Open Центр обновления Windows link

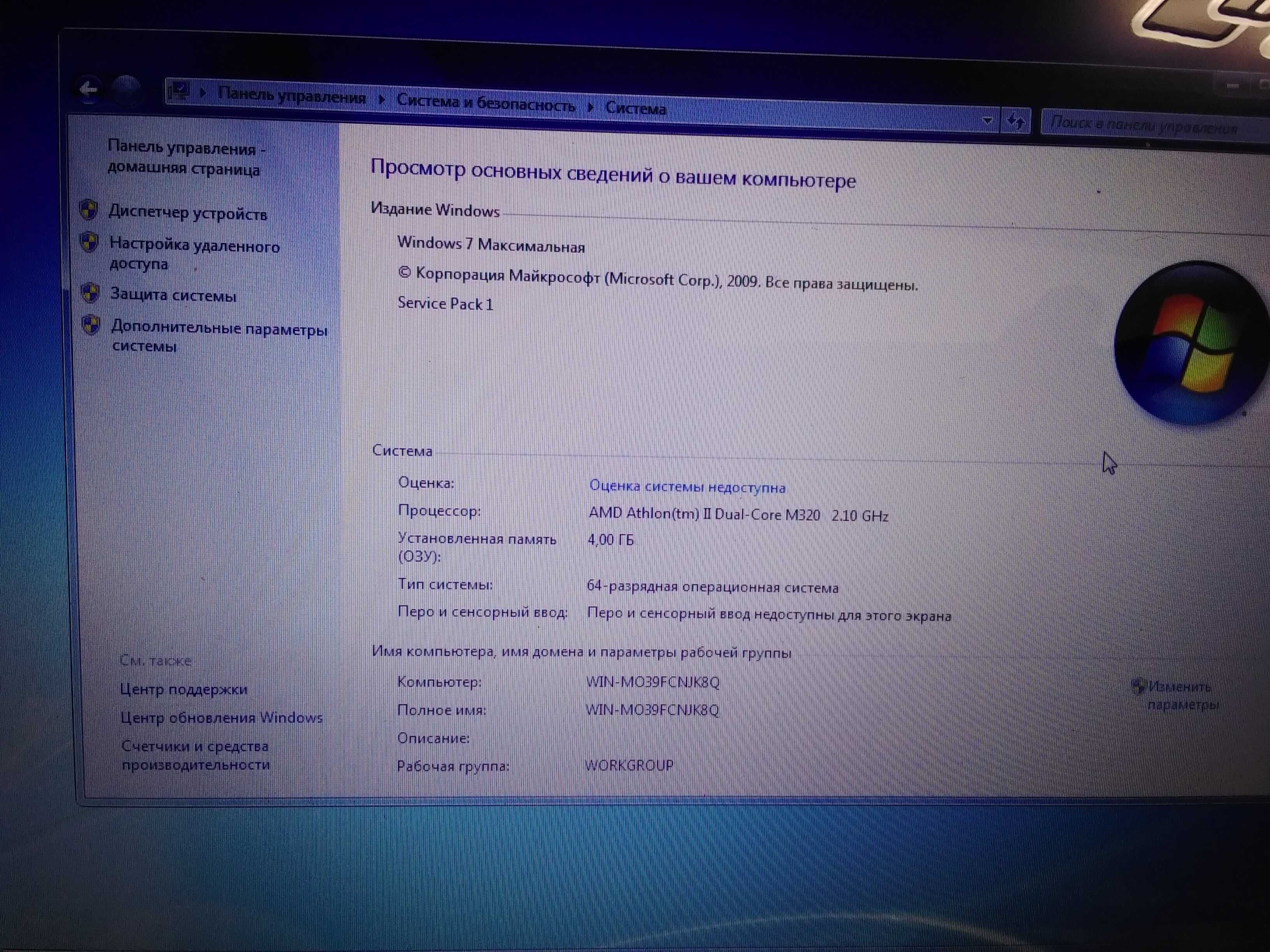click(x=222, y=717)
